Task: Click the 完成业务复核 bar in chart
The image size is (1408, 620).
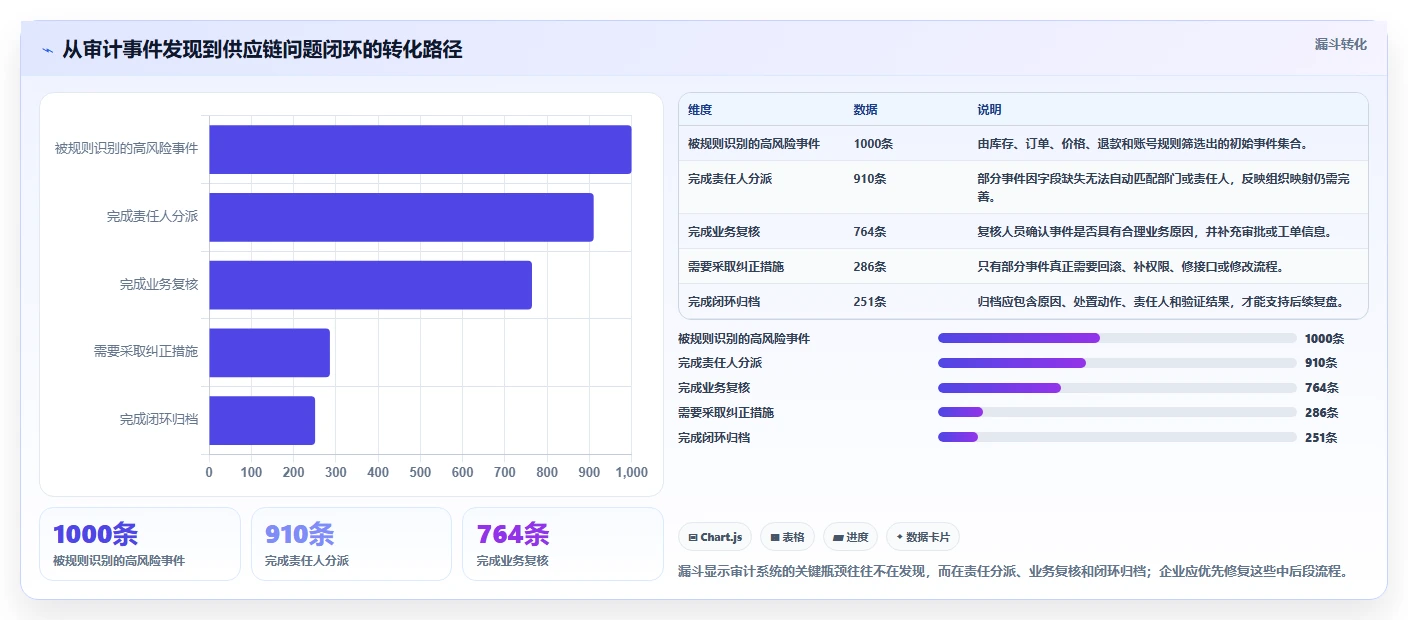Action: tap(370, 285)
